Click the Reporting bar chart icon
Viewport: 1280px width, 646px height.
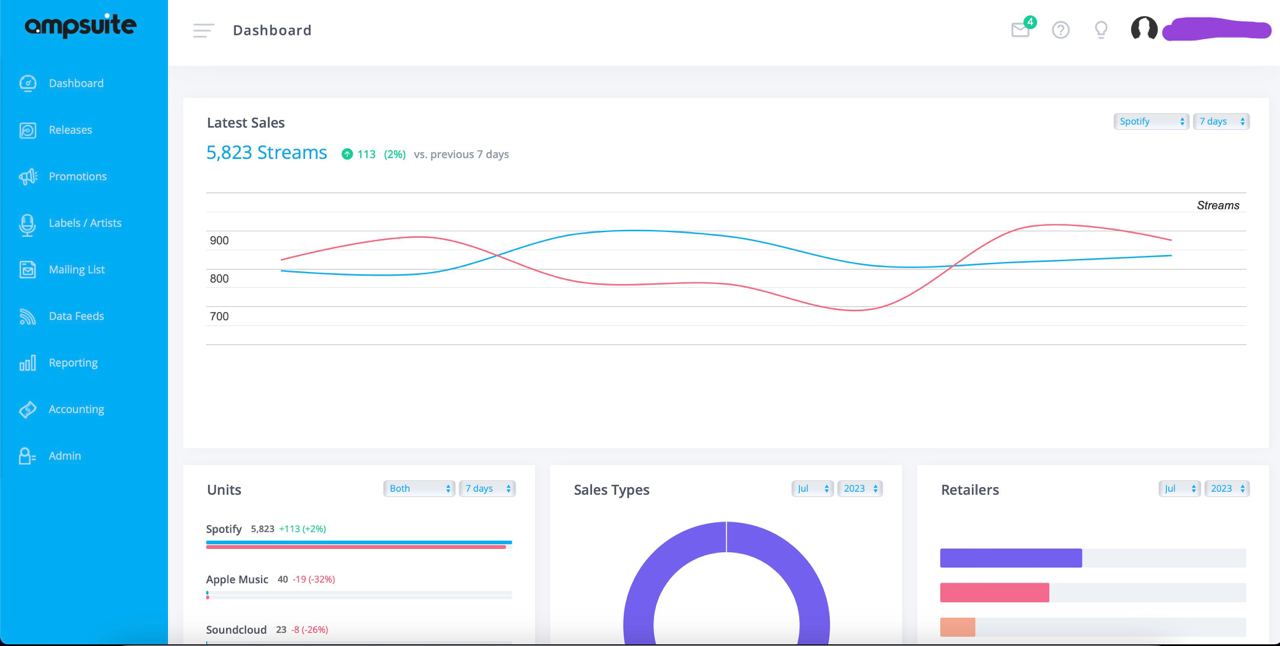pos(28,363)
